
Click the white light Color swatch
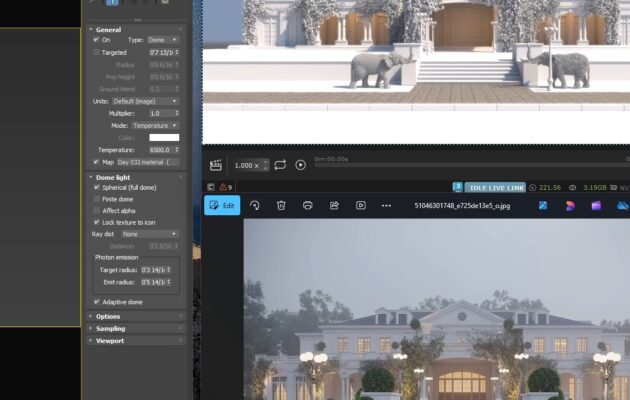tap(163, 137)
